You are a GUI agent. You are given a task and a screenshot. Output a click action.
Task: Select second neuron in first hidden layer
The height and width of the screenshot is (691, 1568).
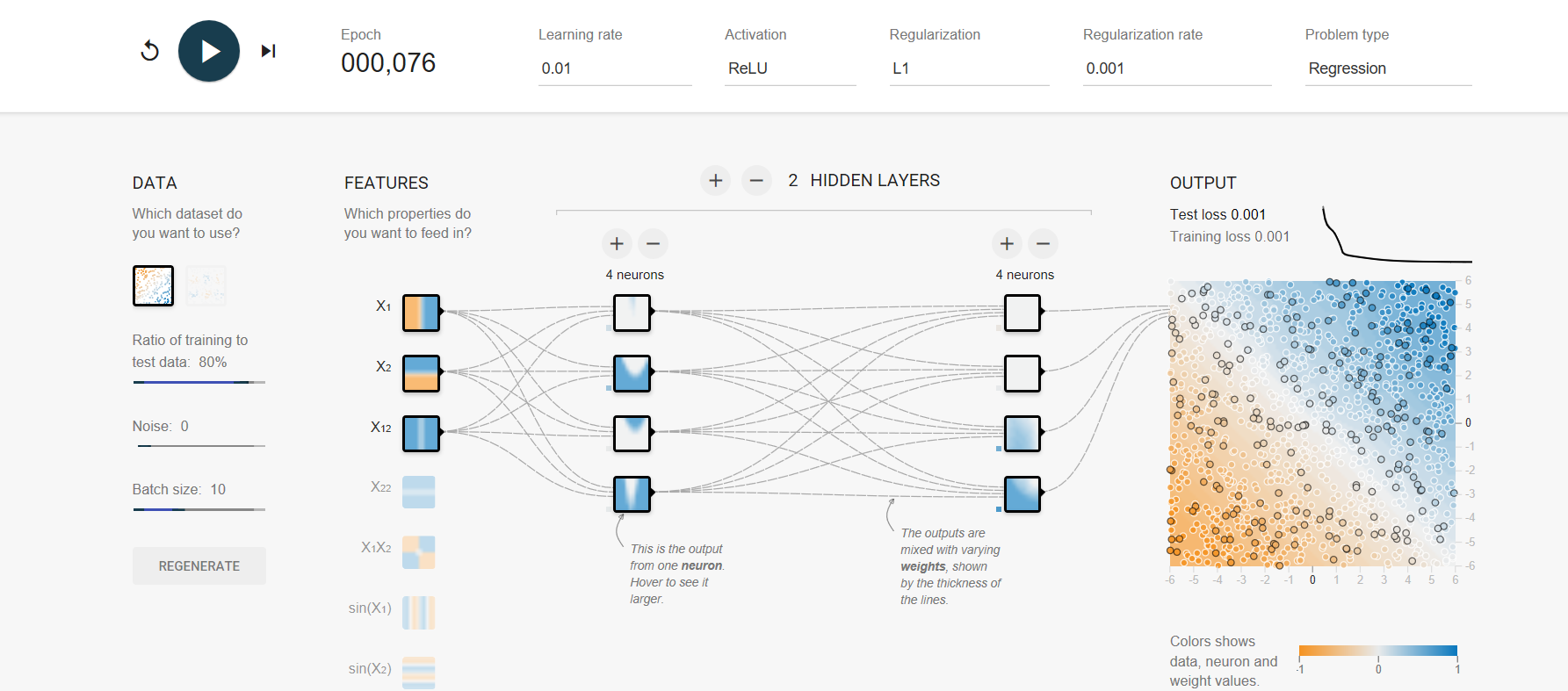click(632, 373)
